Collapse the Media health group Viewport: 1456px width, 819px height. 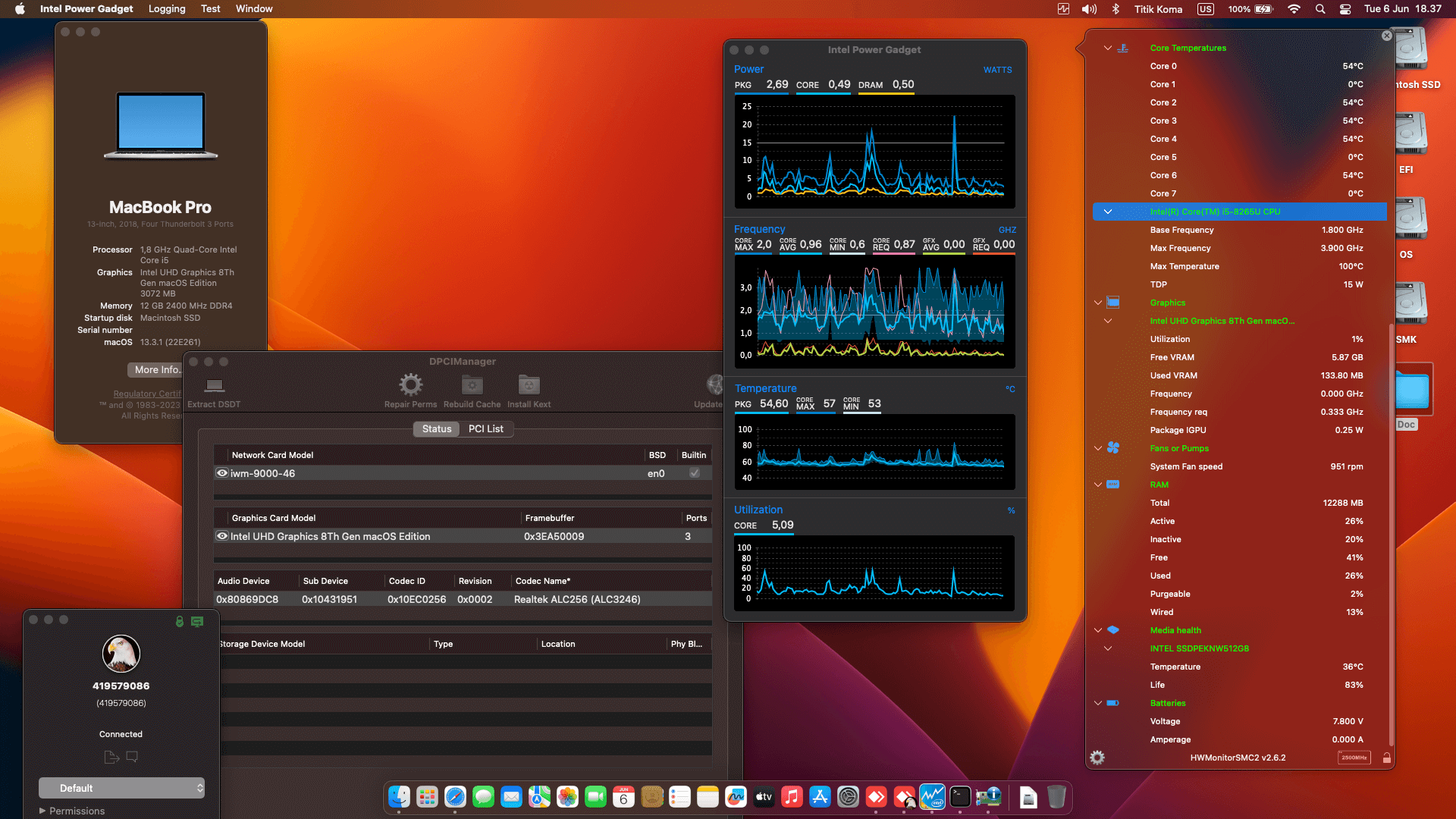point(1097,630)
